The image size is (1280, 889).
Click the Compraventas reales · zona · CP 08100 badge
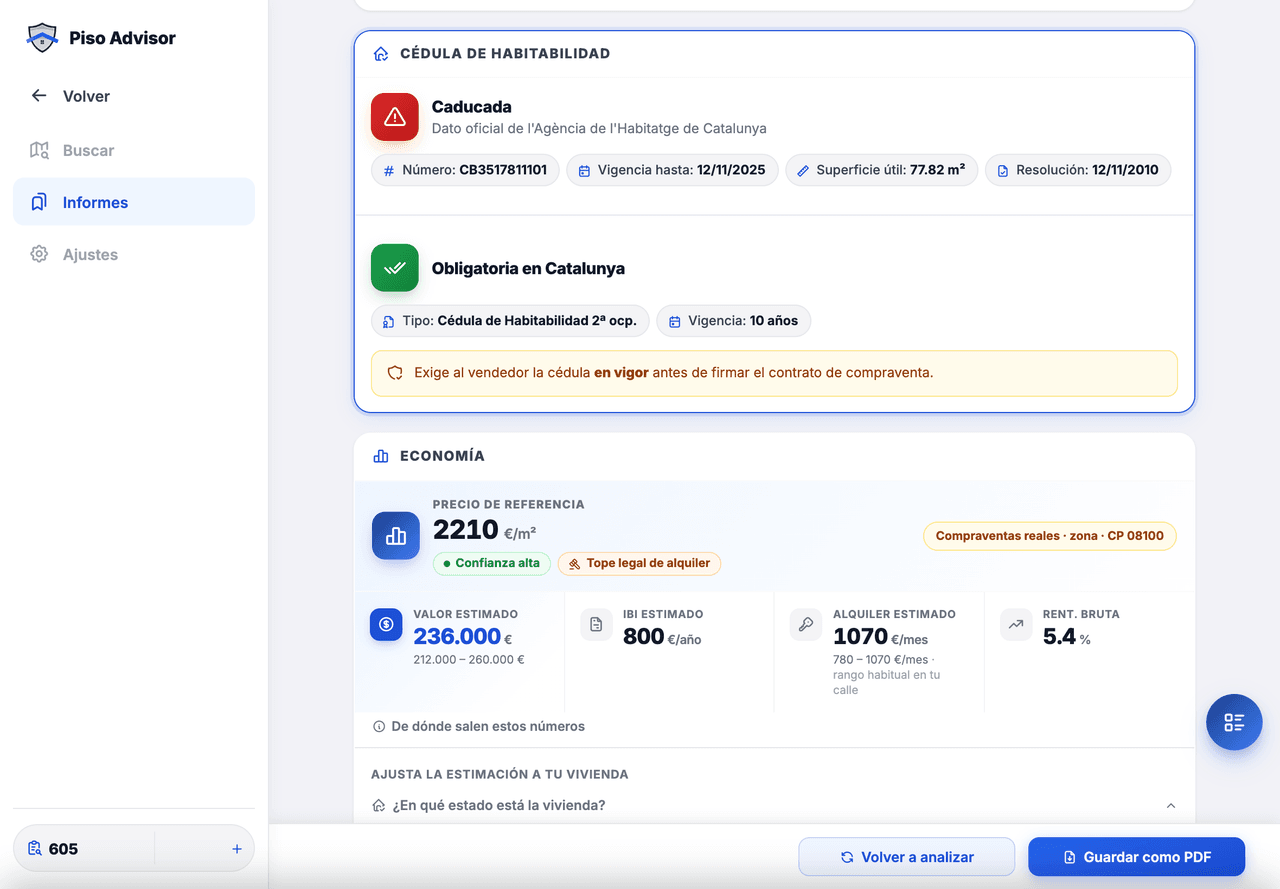pos(1050,536)
